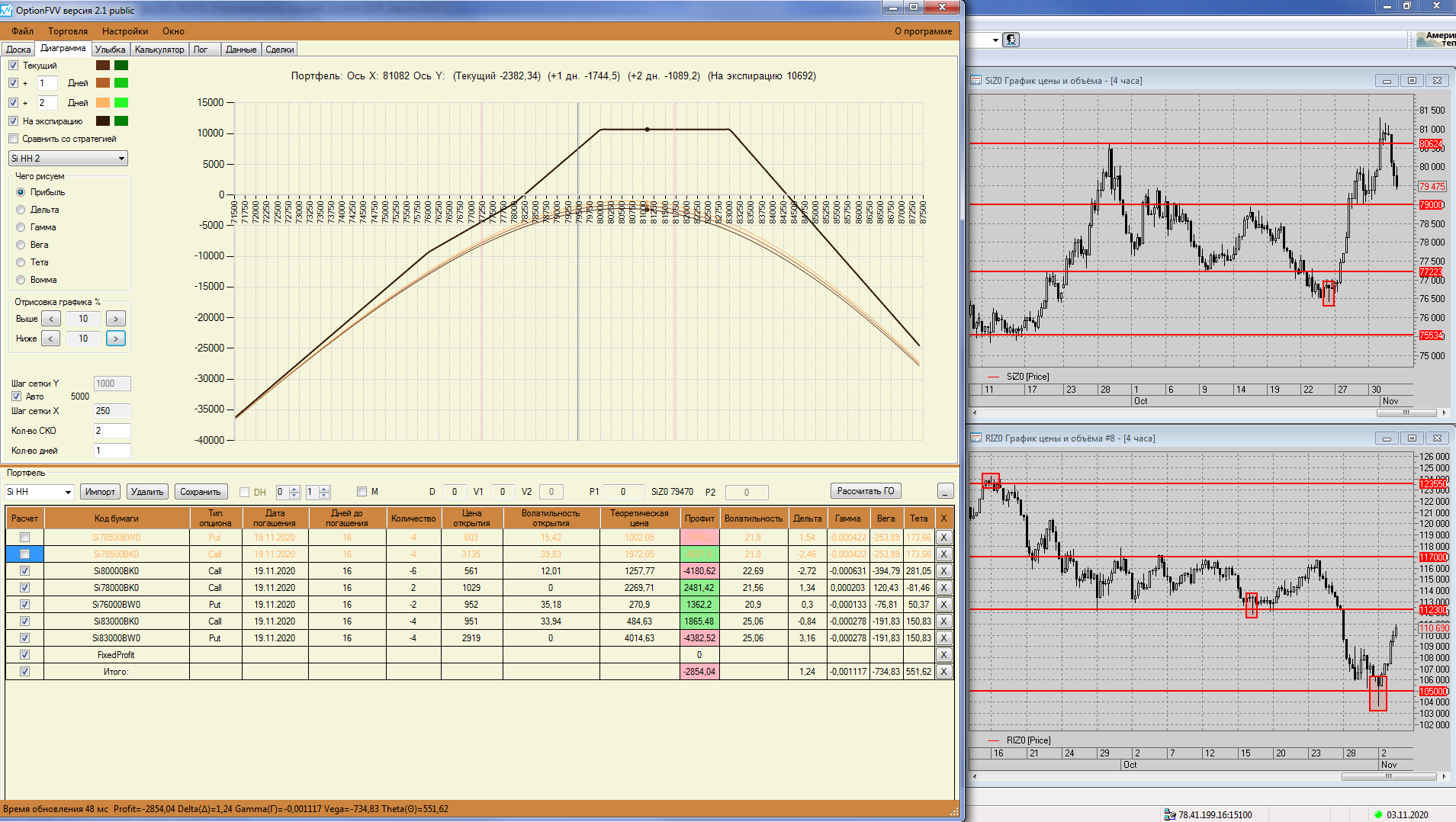The height and width of the screenshot is (822, 1456).
Task: Click the "Сохранить" button
Action: [200, 492]
